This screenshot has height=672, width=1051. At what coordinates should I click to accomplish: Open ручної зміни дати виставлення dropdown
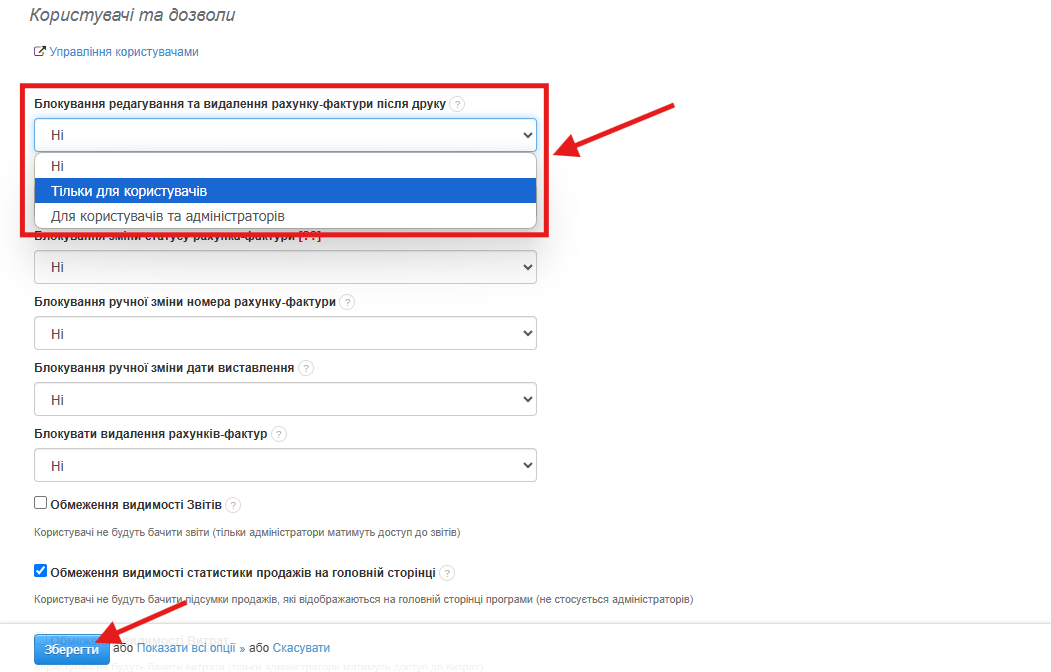click(285, 399)
